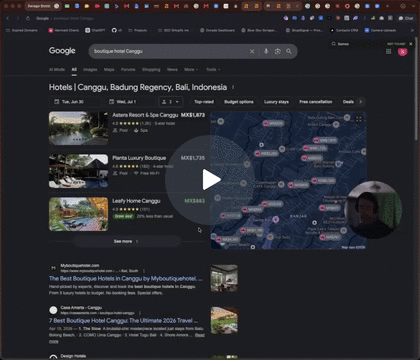Viewport: 420px width, 360px height.
Task: Open the Google apps grid icon
Action: click(x=388, y=51)
